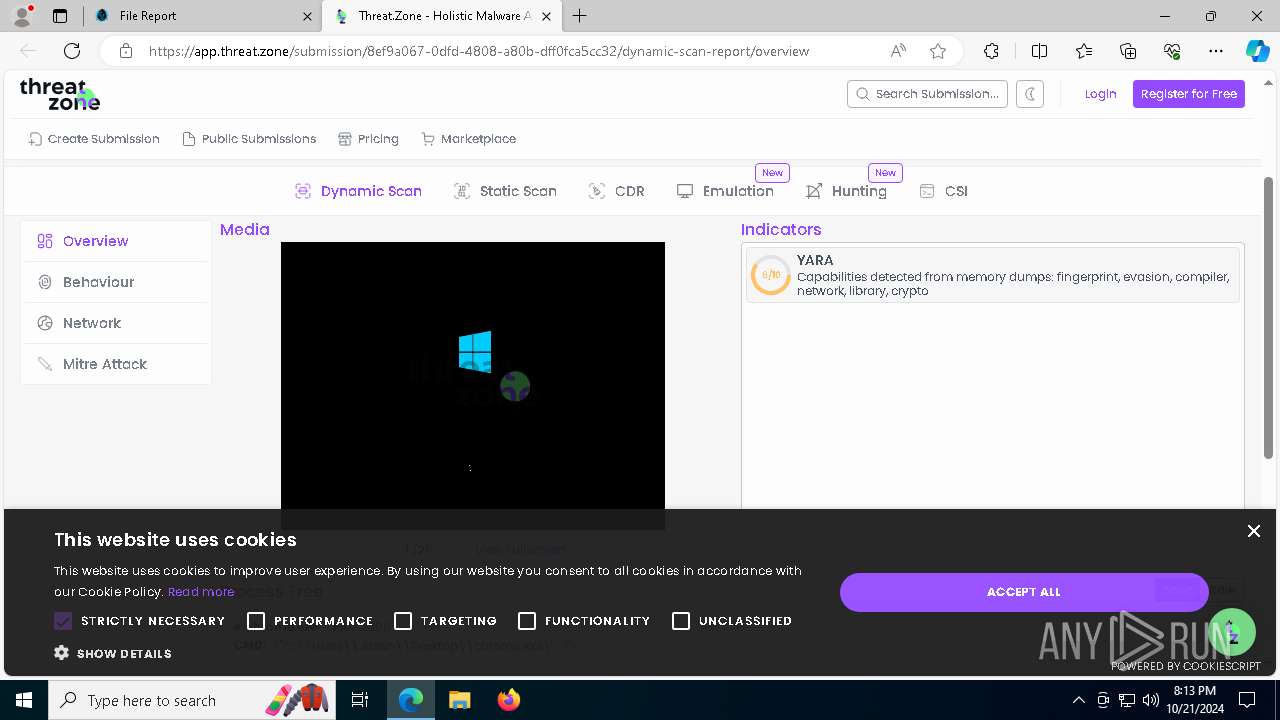Viewport: 1280px width, 720px height.
Task: Open Edge Settings and more menu
Action: coord(1216,51)
